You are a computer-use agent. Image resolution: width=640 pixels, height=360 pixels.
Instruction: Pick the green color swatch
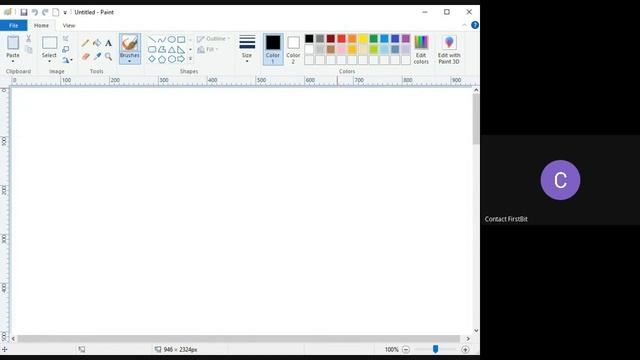[373, 39]
